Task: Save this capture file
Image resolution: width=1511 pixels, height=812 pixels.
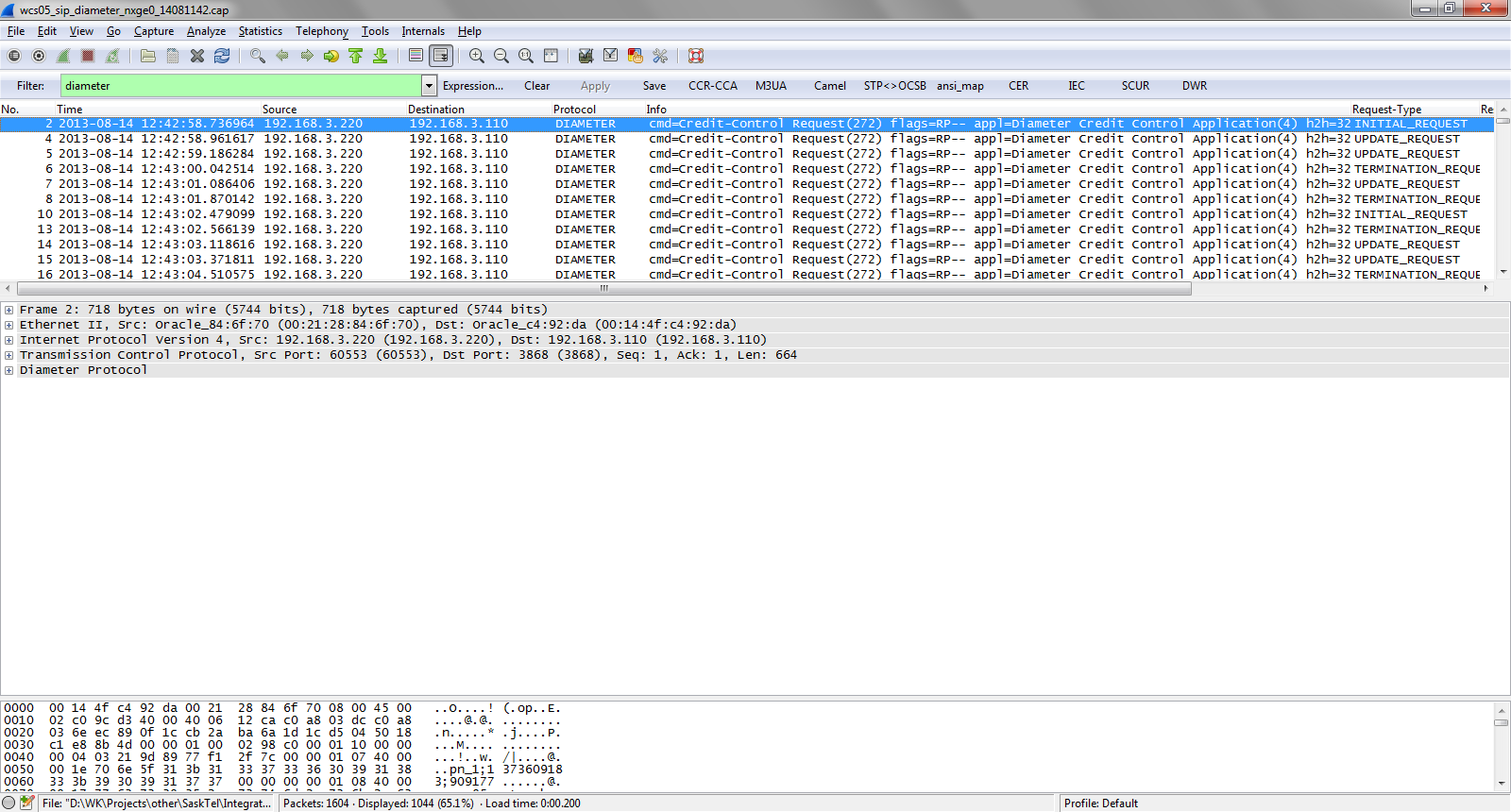Action: tap(173, 56)
